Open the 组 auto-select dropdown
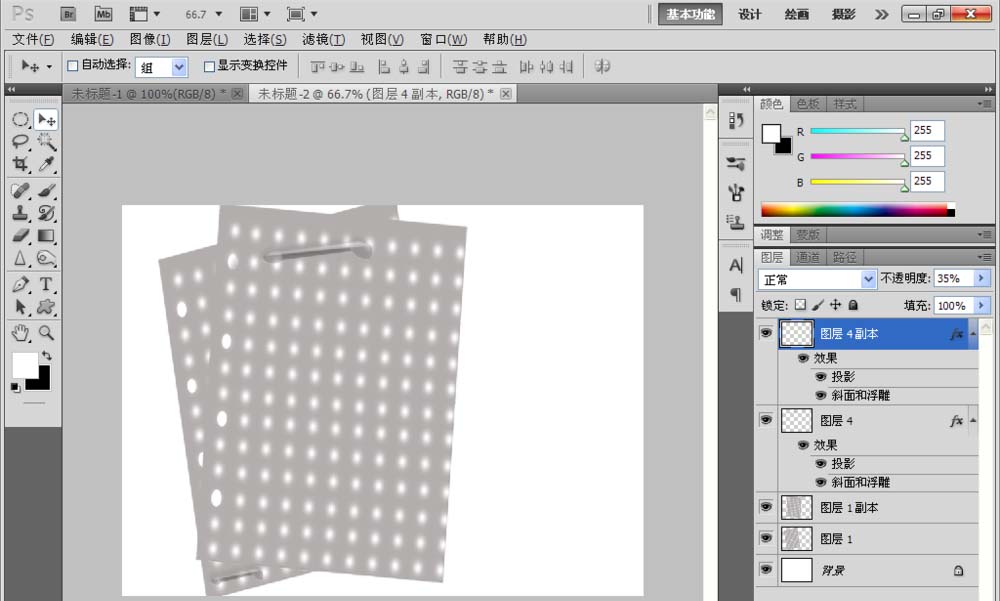This screenshot has width=1000, height=601. (161, 67)
